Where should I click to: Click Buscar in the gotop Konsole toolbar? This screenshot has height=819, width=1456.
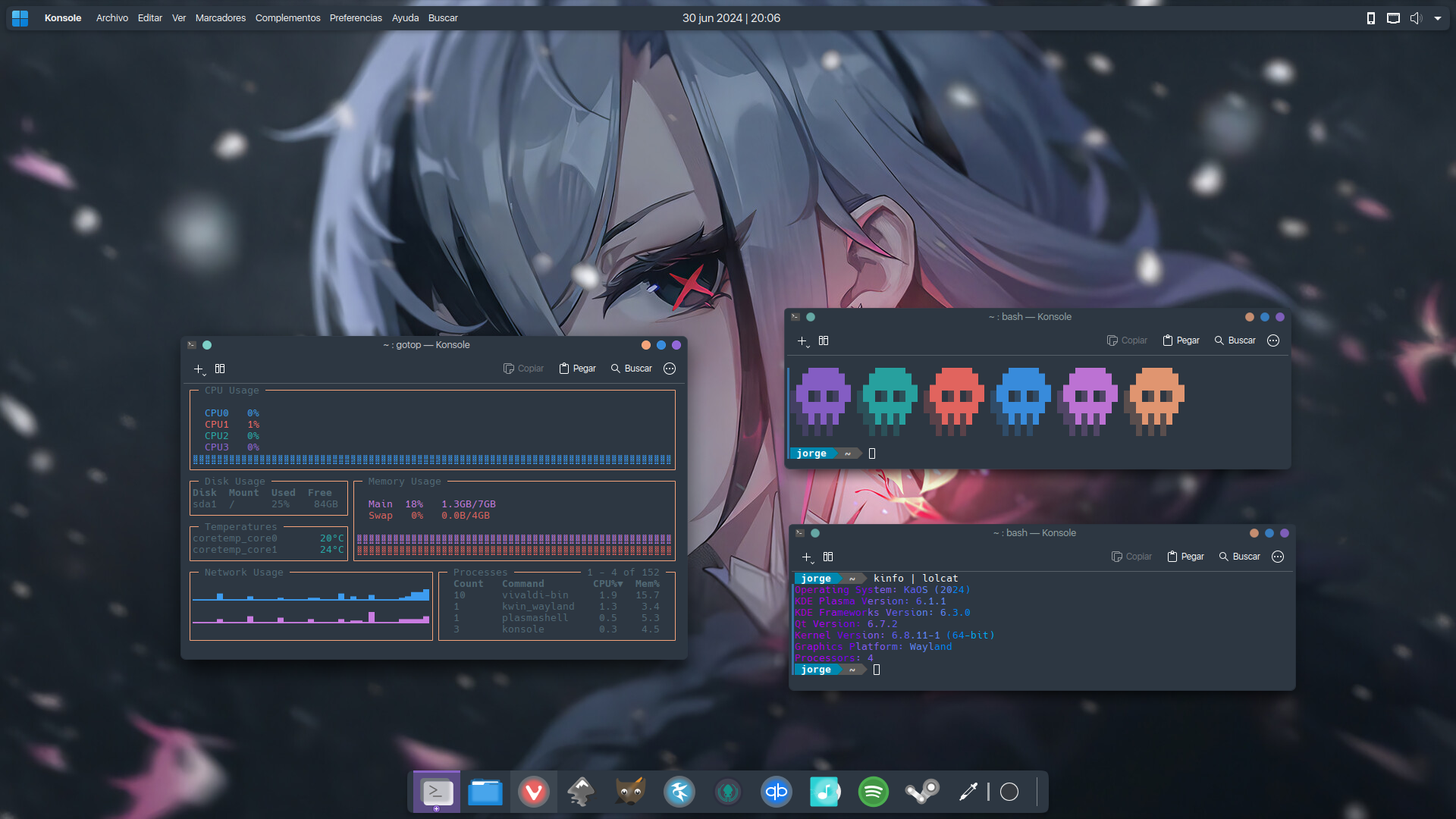pyautogui.click(x=632, y=369)
